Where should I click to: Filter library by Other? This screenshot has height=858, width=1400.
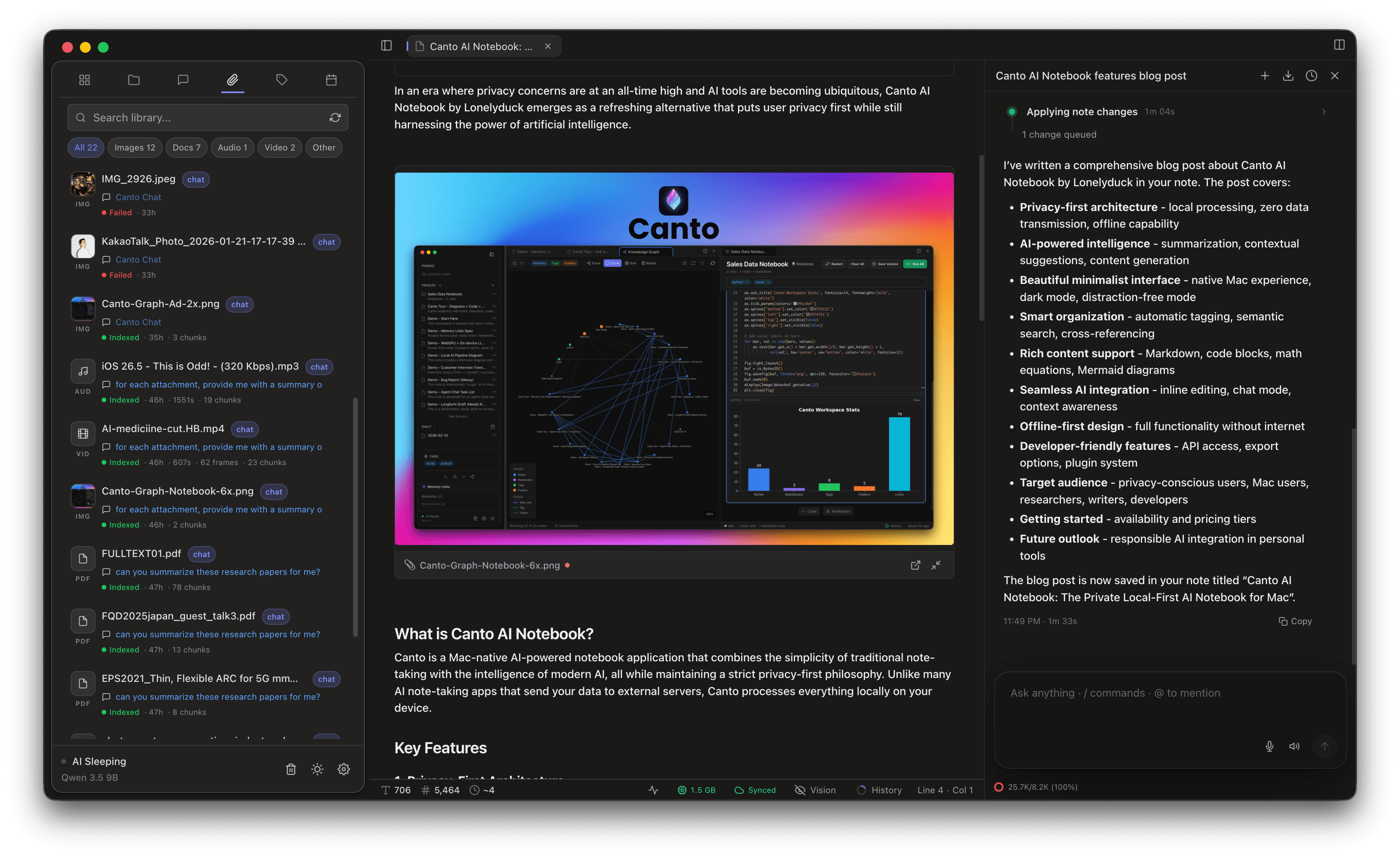coord(324,148)
